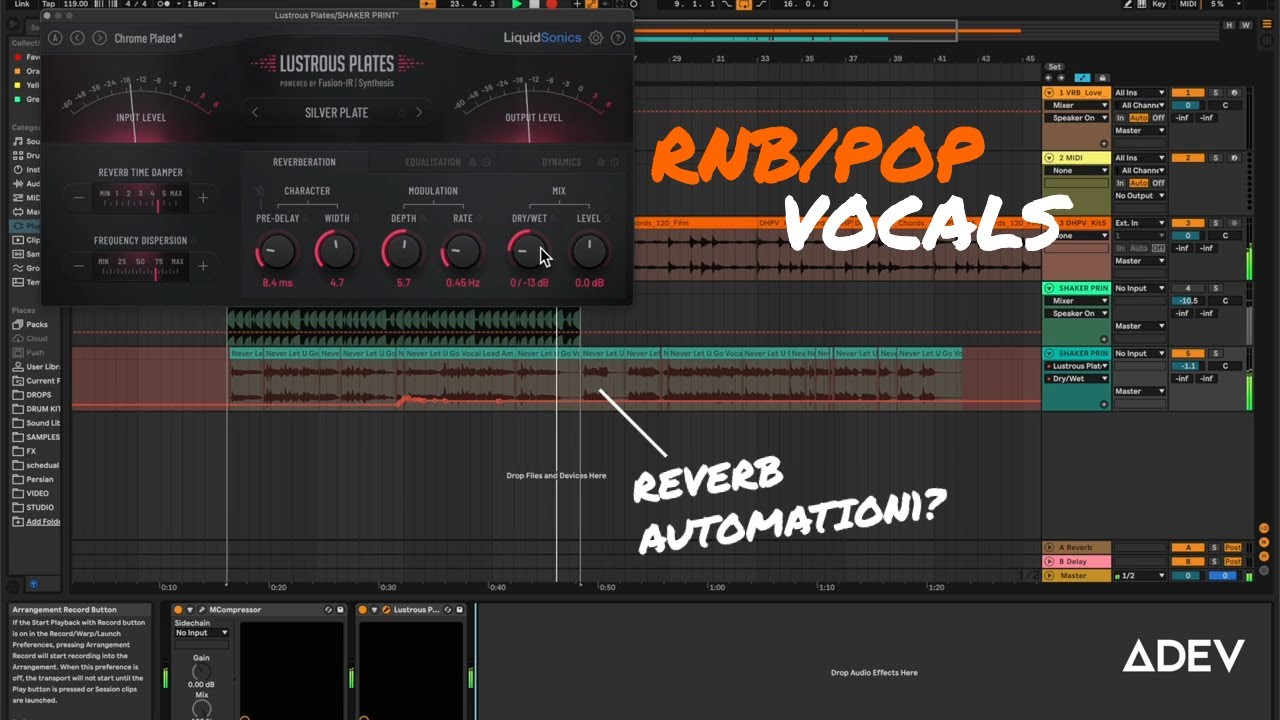Toggle the MIDI map button
The width and height of the screenshot is (1280, 720).
[x=1187, y=5]
